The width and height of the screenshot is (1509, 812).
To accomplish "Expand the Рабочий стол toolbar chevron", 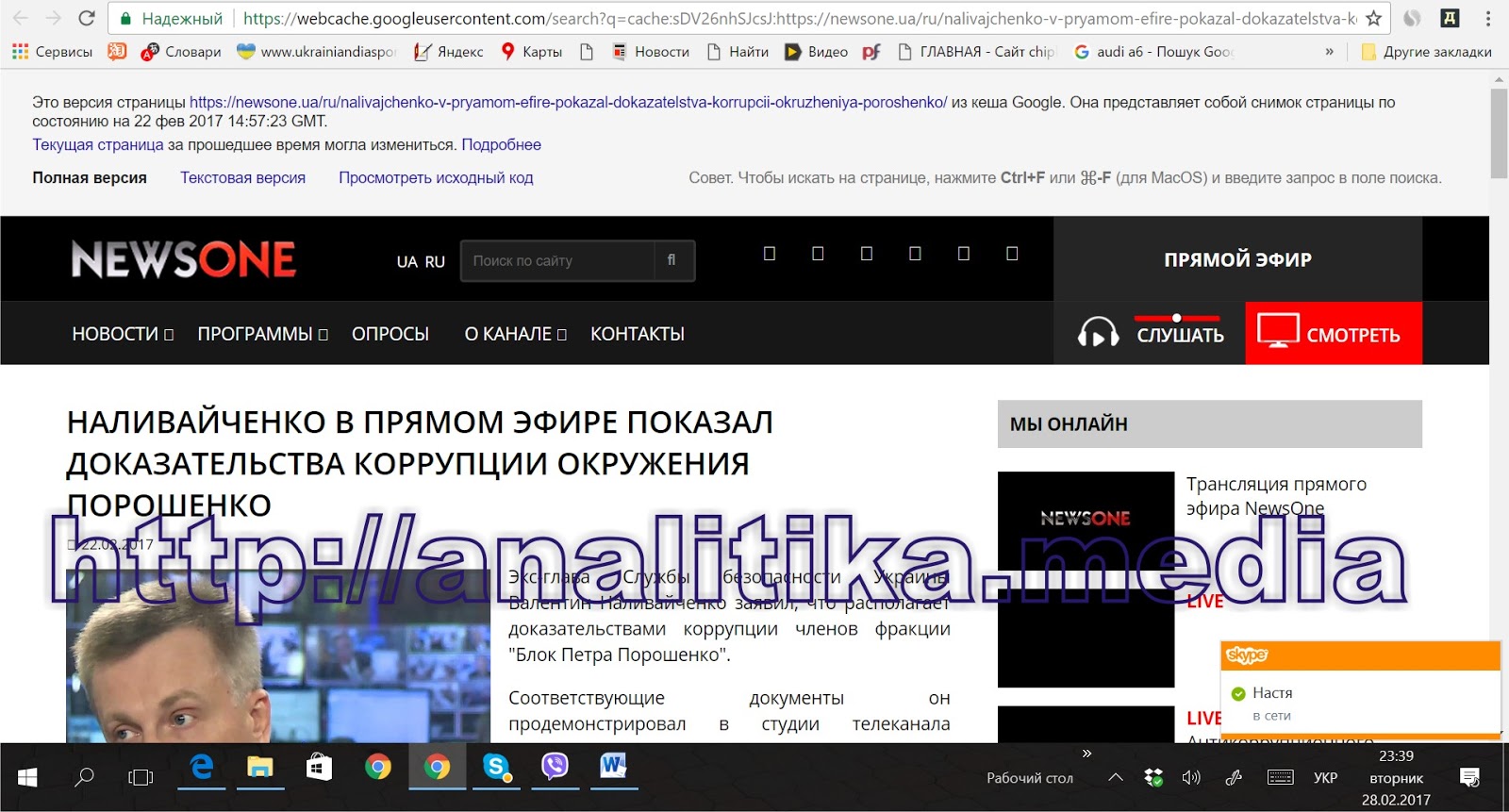I will pos(1086,754).
